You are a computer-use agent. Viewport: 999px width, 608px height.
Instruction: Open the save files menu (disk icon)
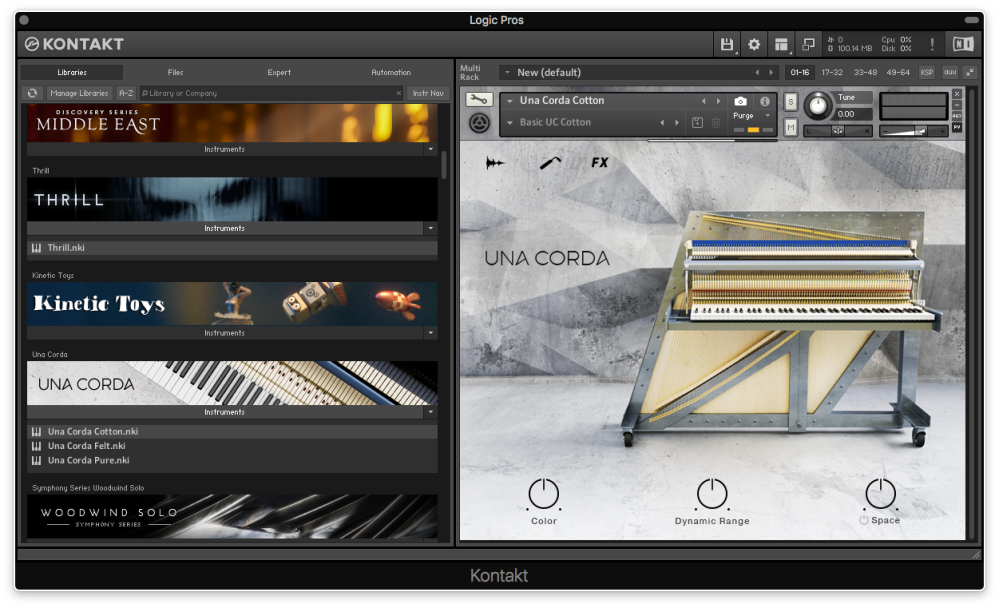(727, 44)
